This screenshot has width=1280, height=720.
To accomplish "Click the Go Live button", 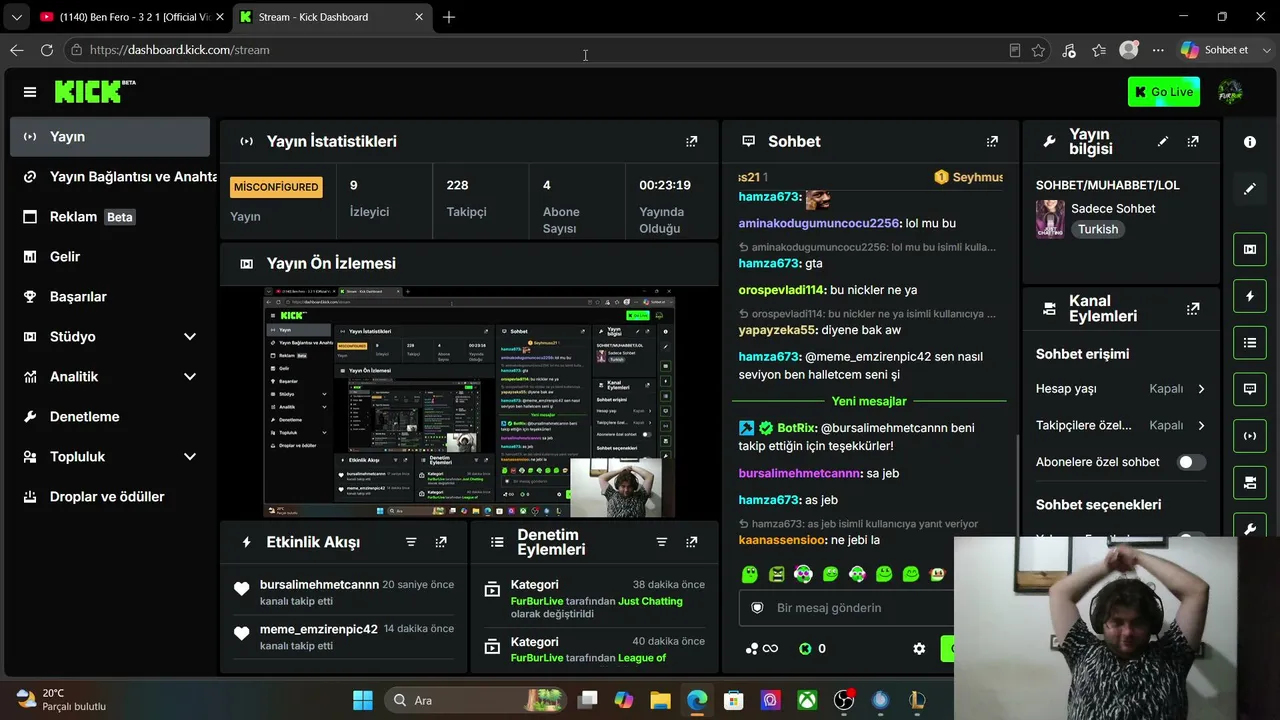I will coord(1164,92).
